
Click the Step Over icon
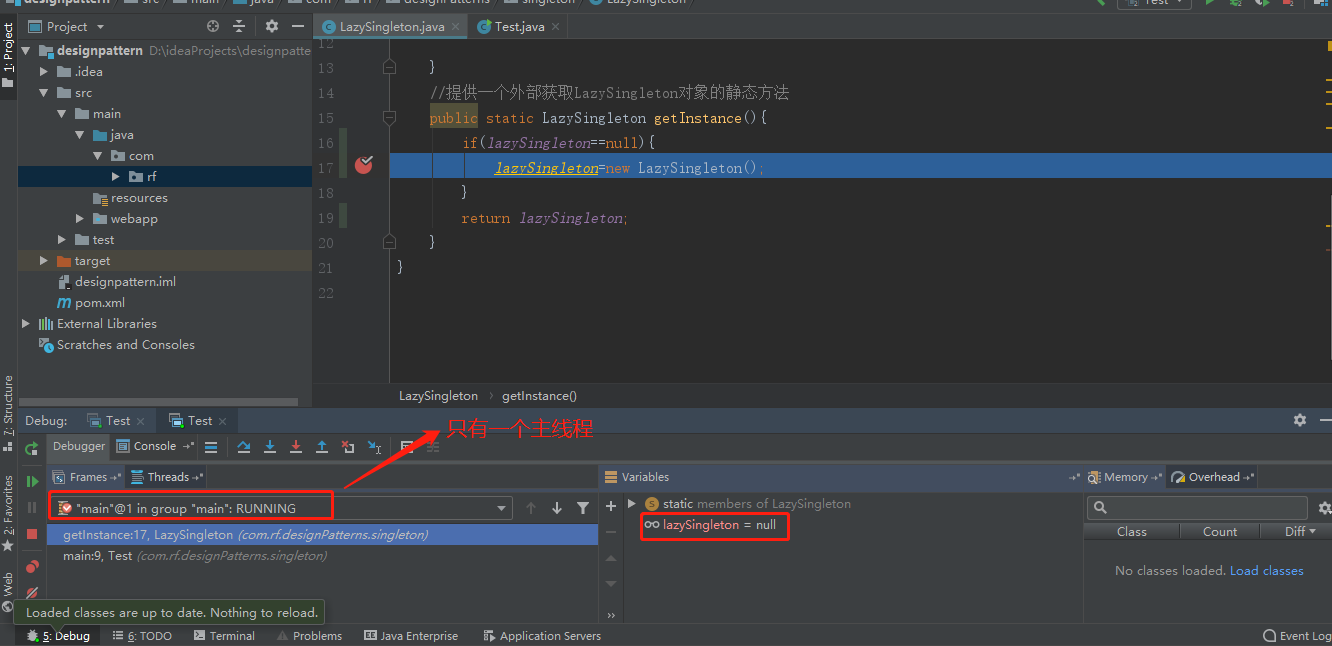coord(244,447)
